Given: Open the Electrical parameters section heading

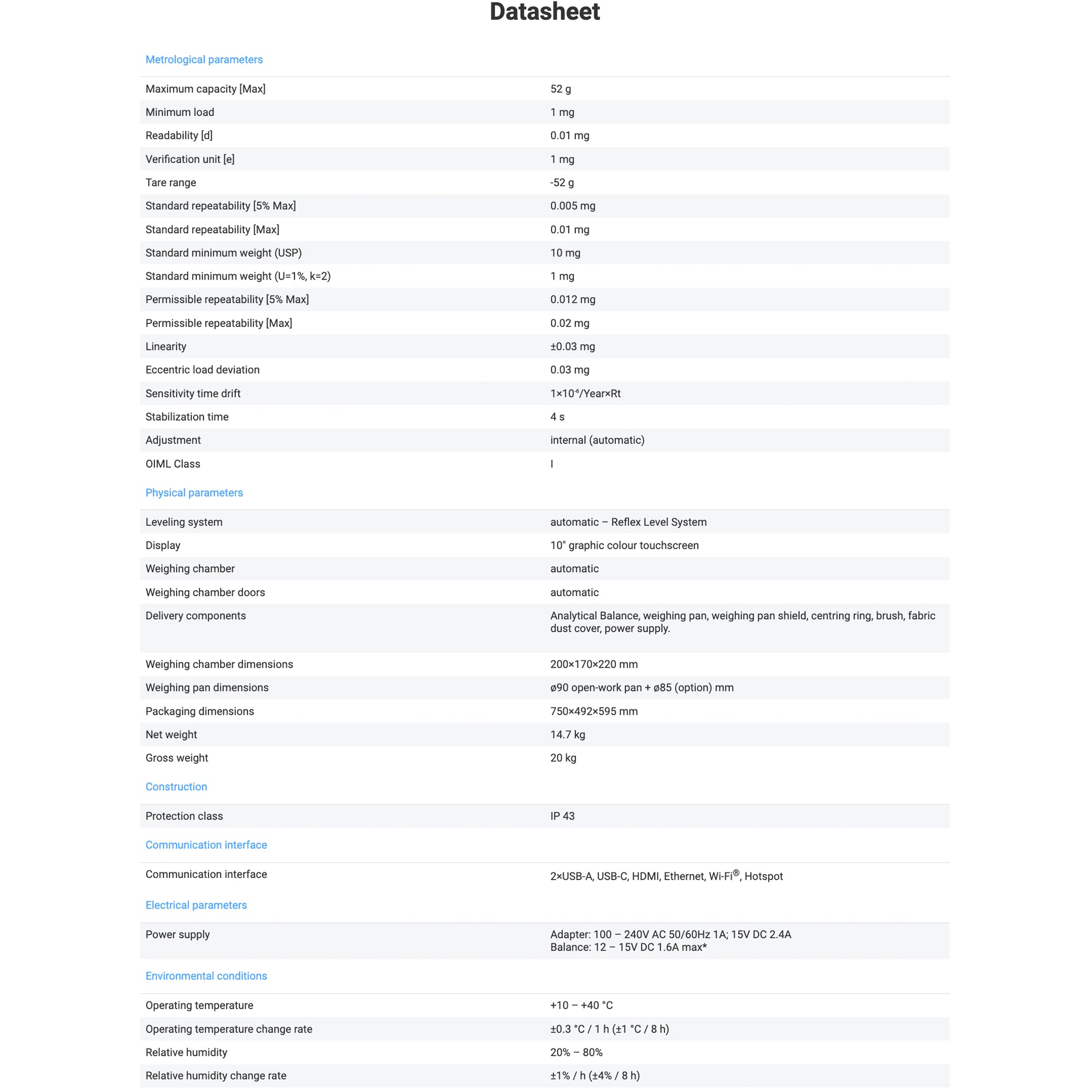Looking at the screenshot, I should point(195,904).
